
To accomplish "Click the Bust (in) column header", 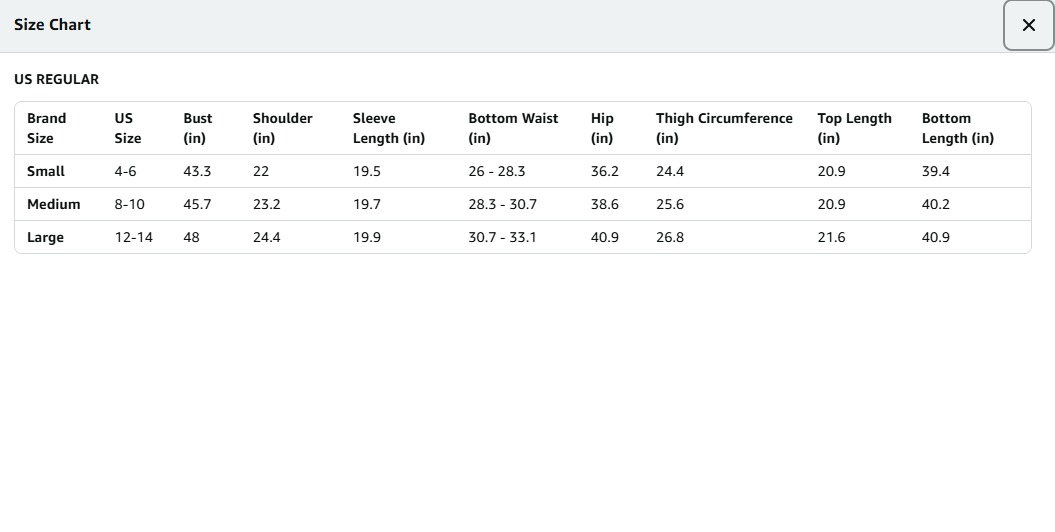I will pyautogui.click(x=198, y=128).
